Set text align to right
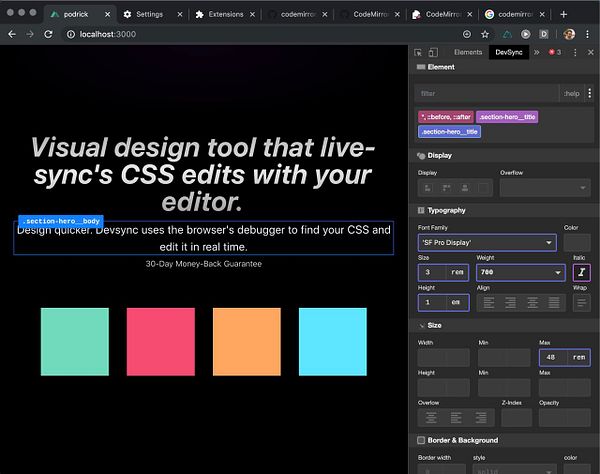Viewport: 600px width, 474px height. point(510,303)
